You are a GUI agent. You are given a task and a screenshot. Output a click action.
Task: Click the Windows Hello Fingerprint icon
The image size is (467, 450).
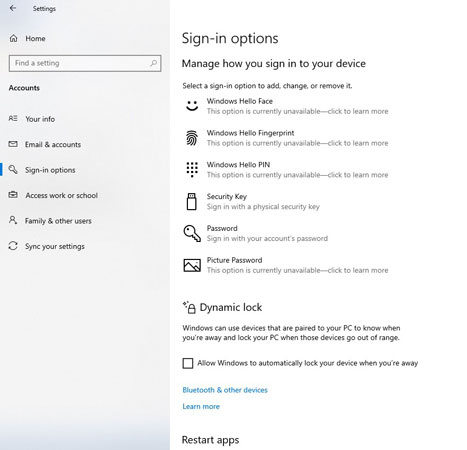point(192,138)
